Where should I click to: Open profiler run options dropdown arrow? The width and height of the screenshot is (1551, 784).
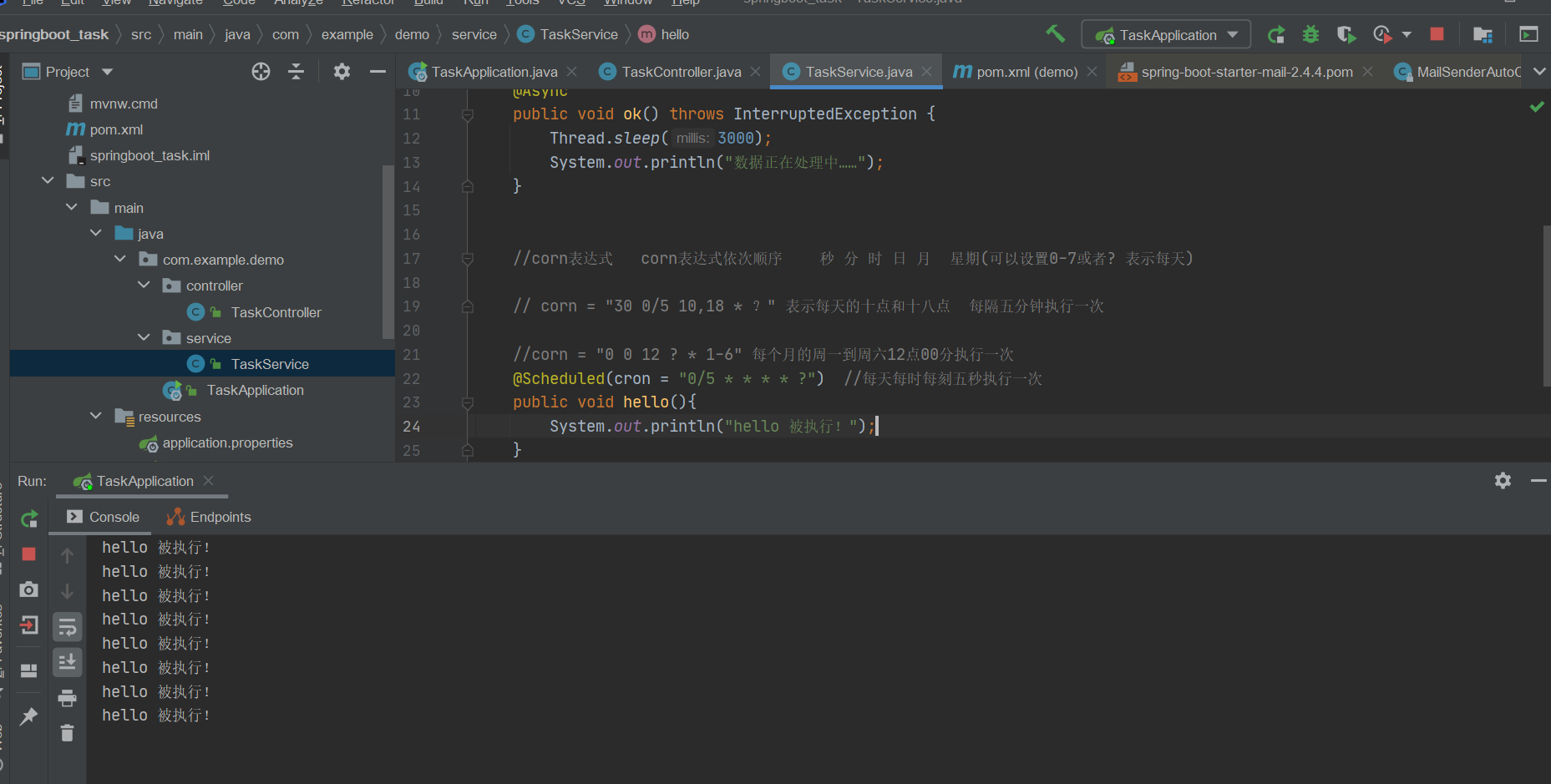point(1407,34)
